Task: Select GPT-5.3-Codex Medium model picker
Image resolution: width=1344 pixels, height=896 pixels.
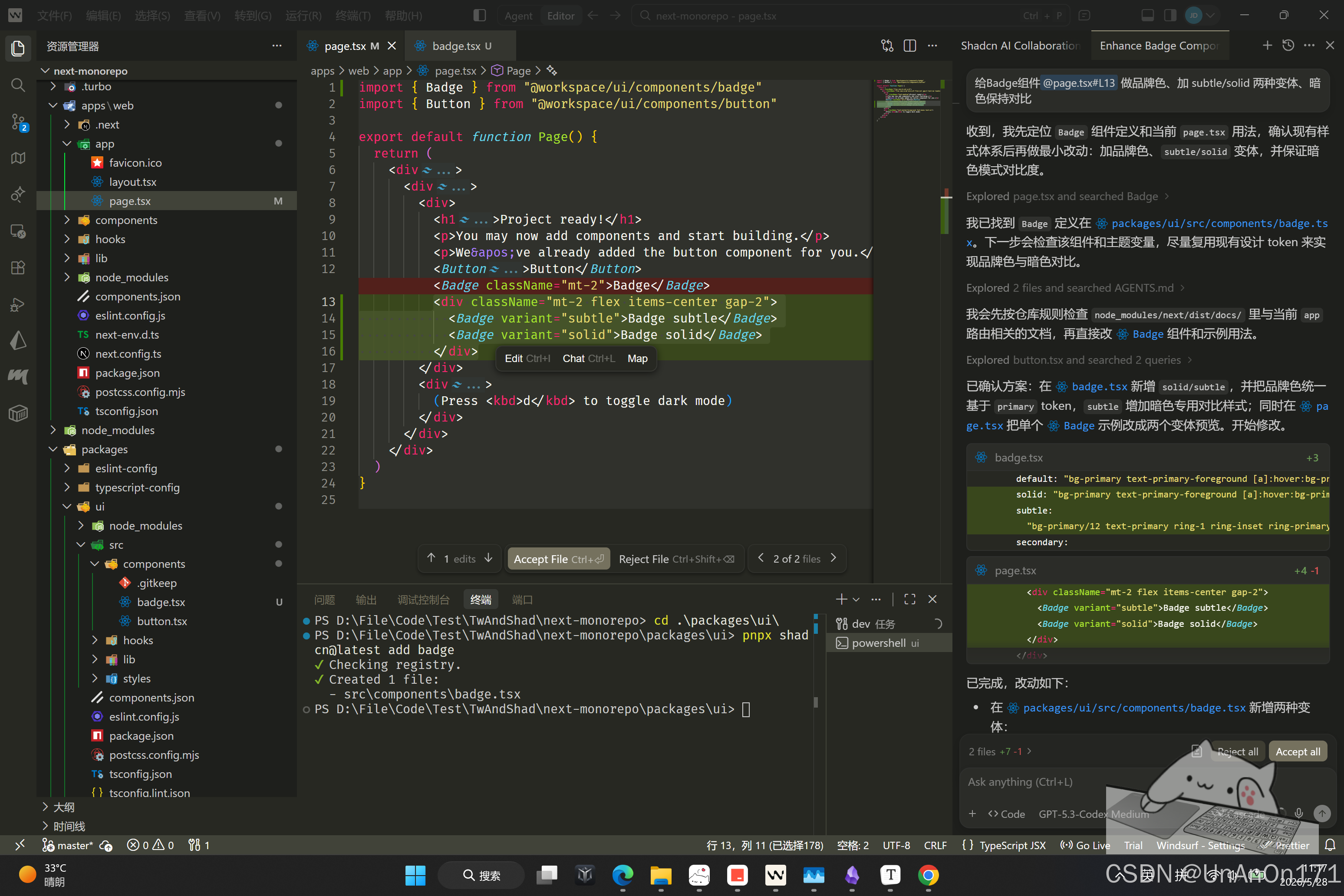Action: tap(1094, 814)
